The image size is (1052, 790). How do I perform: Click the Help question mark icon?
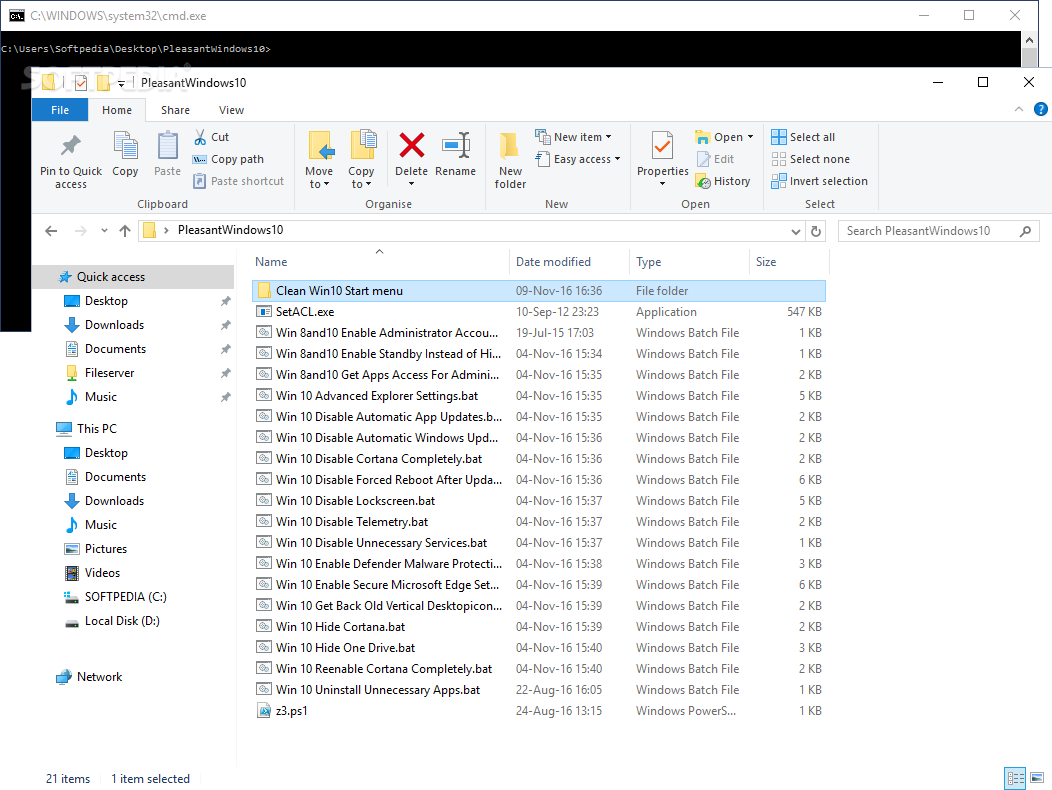(x=1040, y=109)
